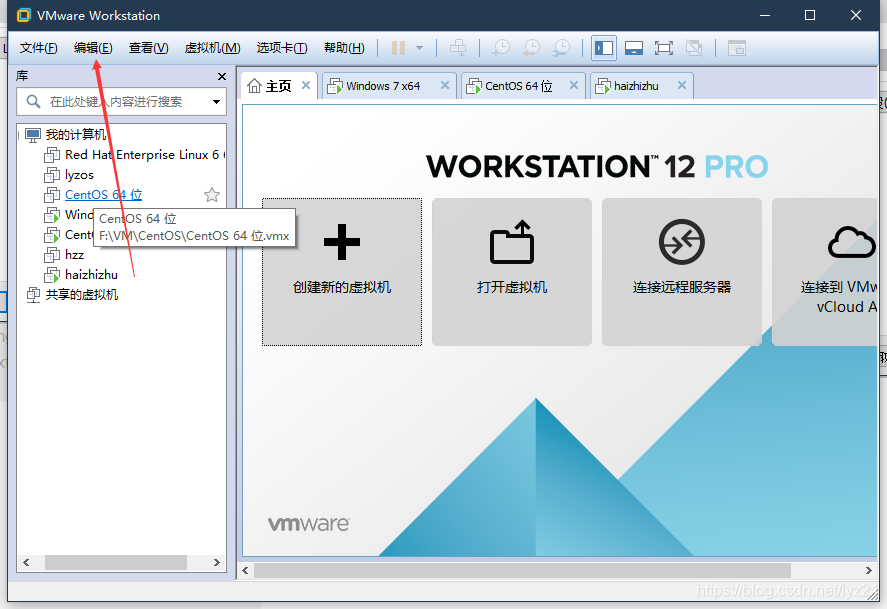Click the take snapshot toolbar icon
Image resolution: width=887 pixels, height=609 pixels.
(501, 48)
